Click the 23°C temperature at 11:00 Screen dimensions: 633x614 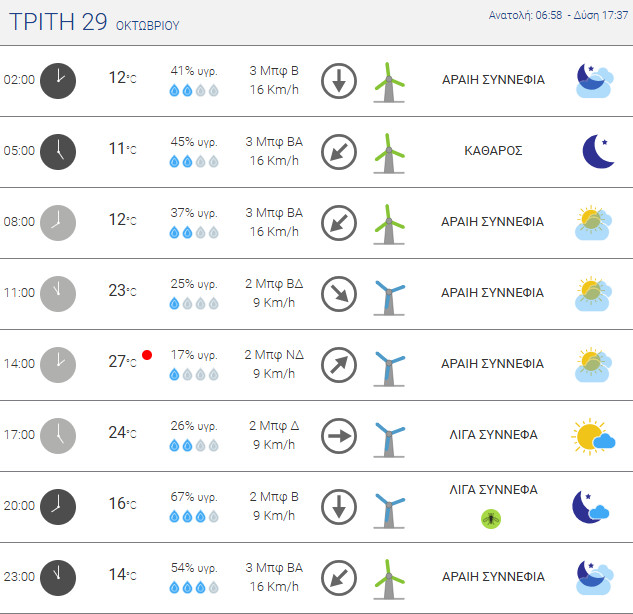pos(122,291)
